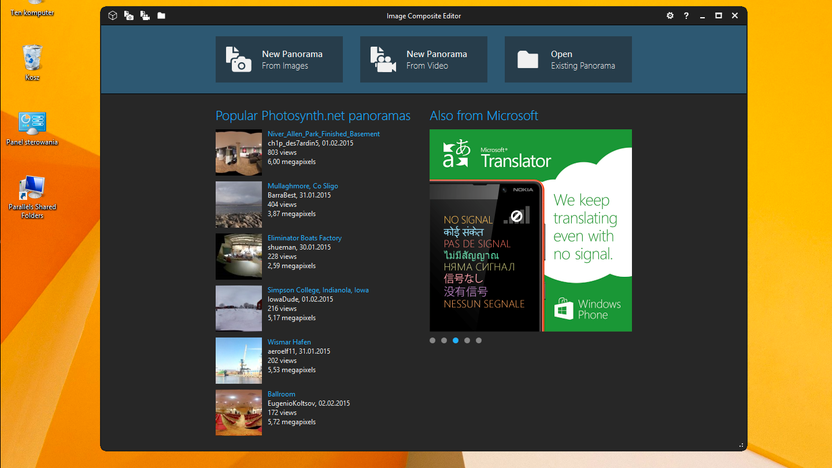This screenshot has width=832, height=468.
Task: Click Niver_Allen_Park basement thumbnail
Action: pyautogui.click(x=239, y=152)
